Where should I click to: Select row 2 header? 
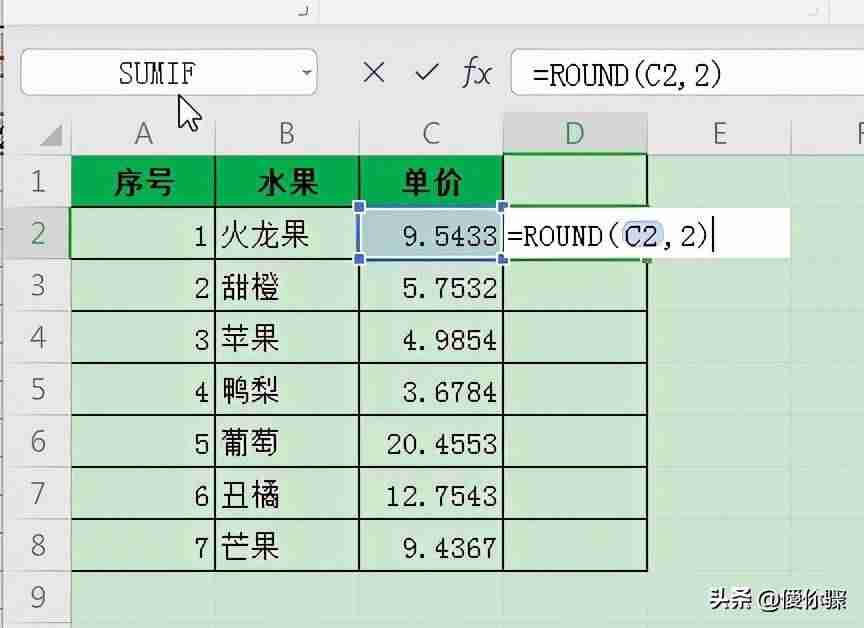click(37, 233)
